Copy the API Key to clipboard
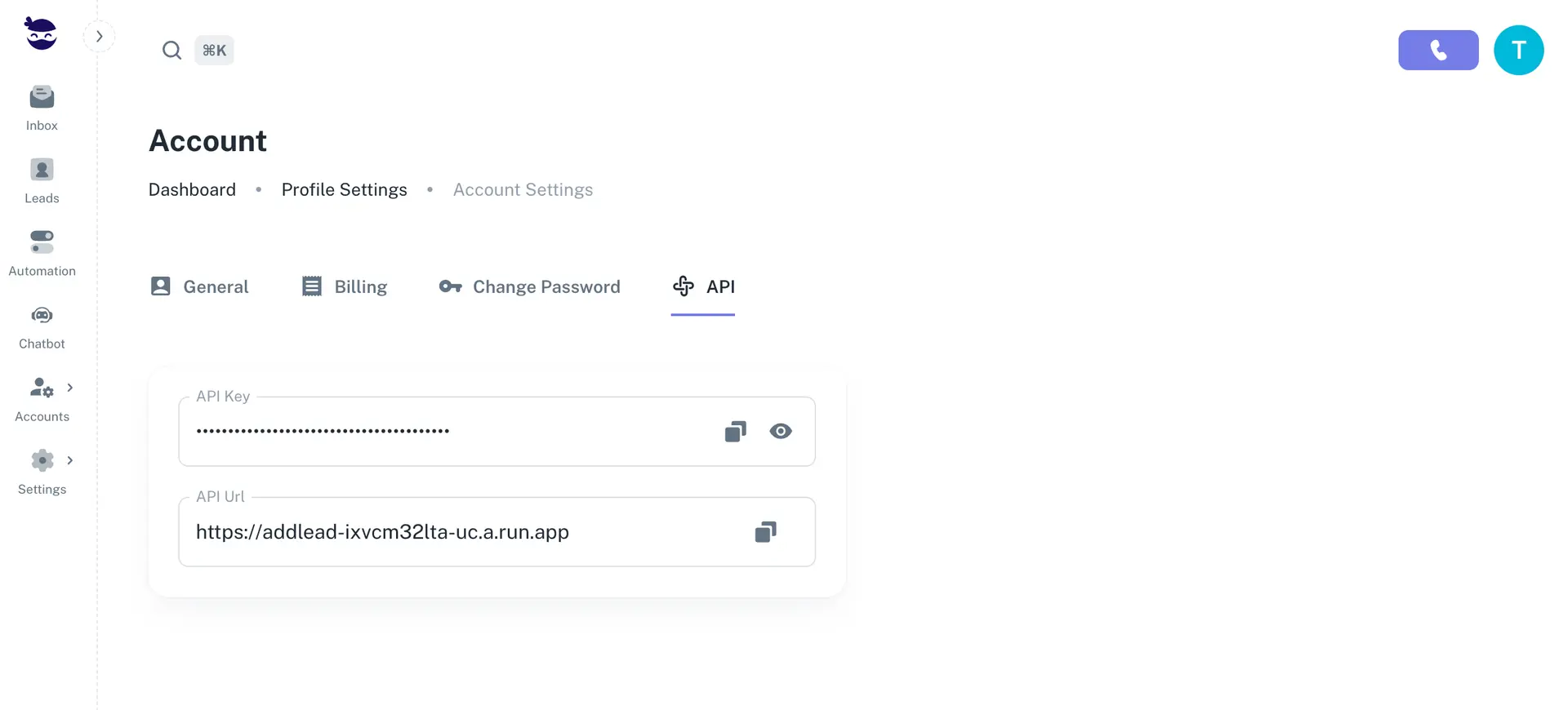Viewport: 1568px width, 710px height. tap(735, 432)
